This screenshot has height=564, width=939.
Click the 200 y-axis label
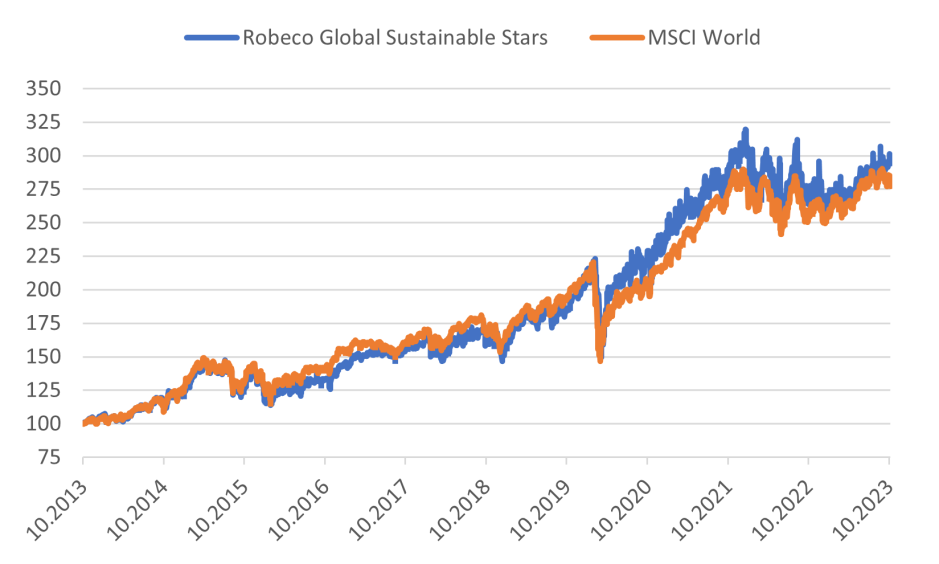point(43,290)
